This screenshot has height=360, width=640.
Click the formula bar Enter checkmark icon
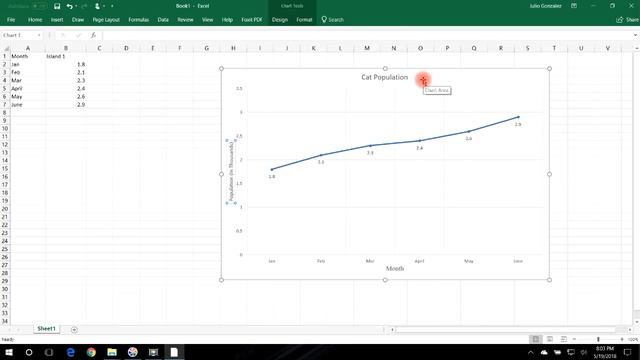pos(78,36)
